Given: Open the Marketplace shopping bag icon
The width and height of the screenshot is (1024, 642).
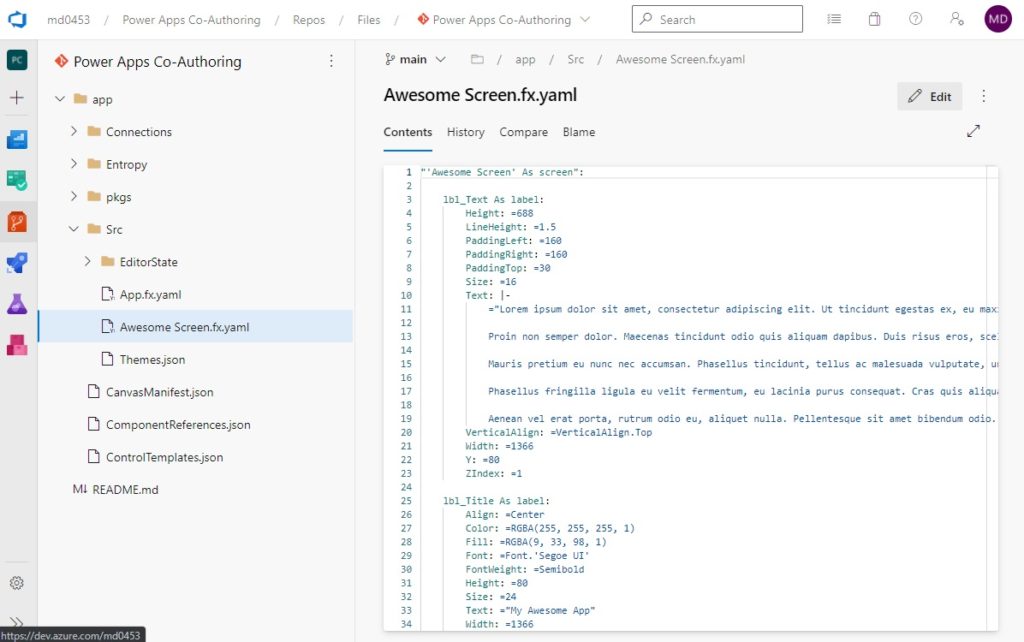Looking at the screenshot, I should coord(874,20).
